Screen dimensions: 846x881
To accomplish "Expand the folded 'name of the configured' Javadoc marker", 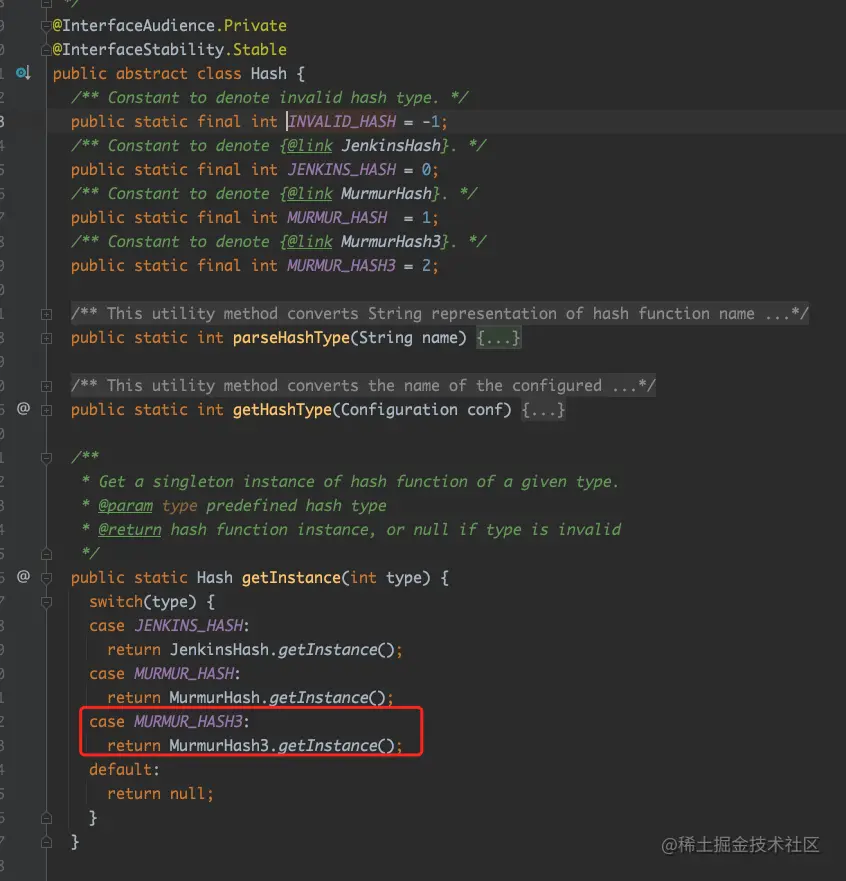I will click(x=47, y=386).
